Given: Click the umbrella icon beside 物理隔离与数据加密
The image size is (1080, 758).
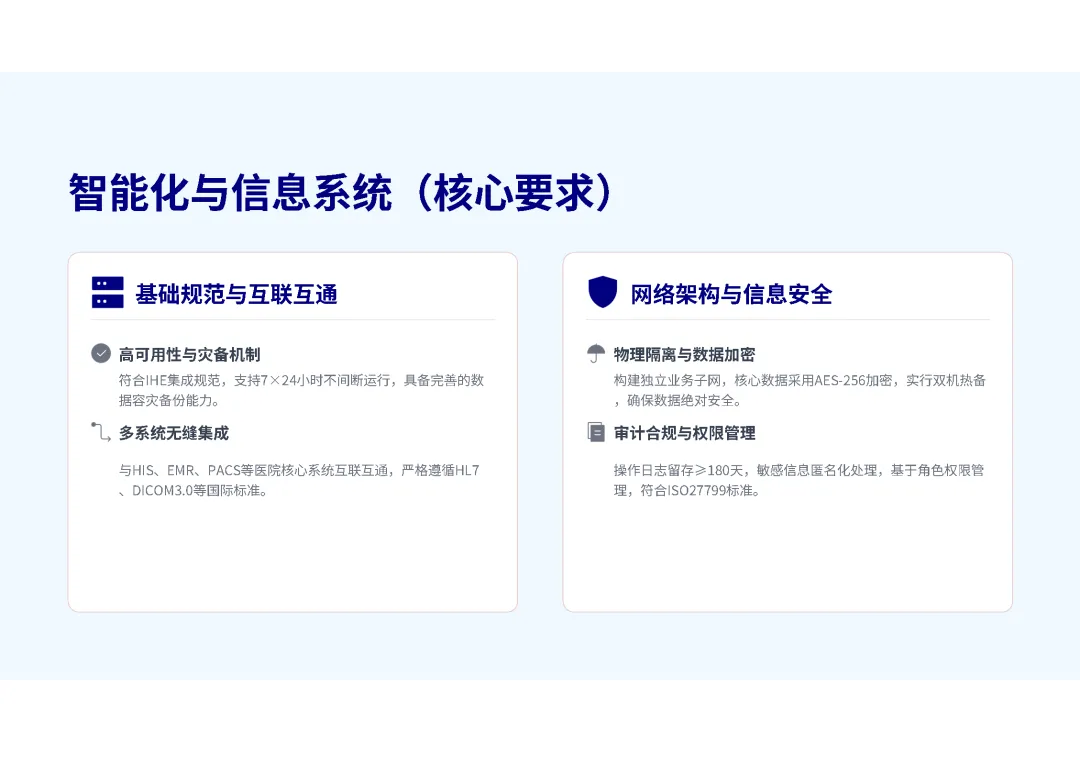Looking at the screenshot, I should click(x=596, y=353).
